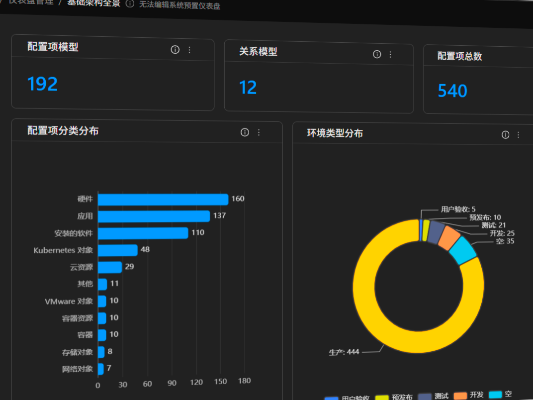Click the 测试: 21 donut label
The image size is (533, 400).
pyautogui.click(x=494, y=225)
